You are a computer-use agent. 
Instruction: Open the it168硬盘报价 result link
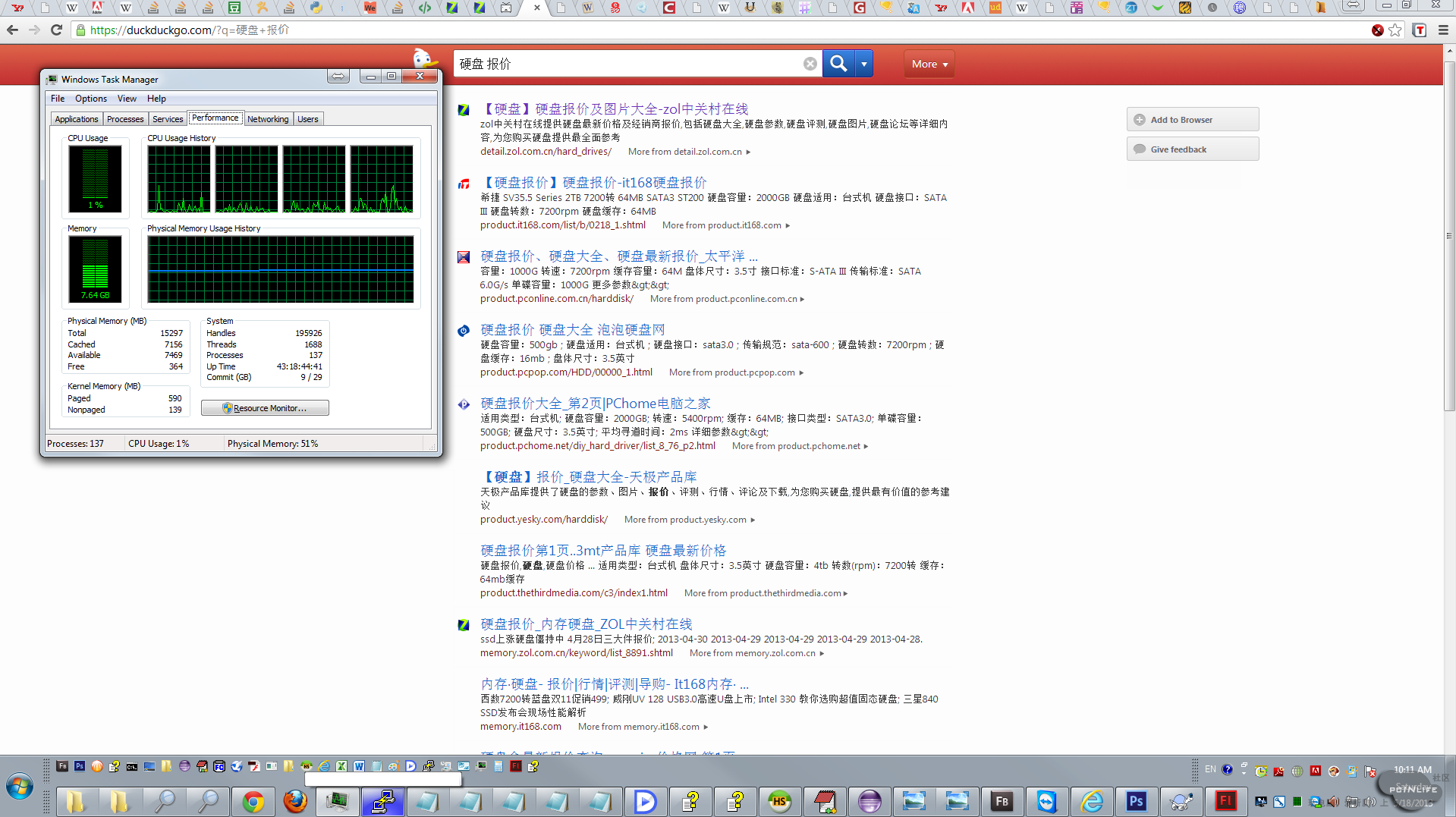594,183
